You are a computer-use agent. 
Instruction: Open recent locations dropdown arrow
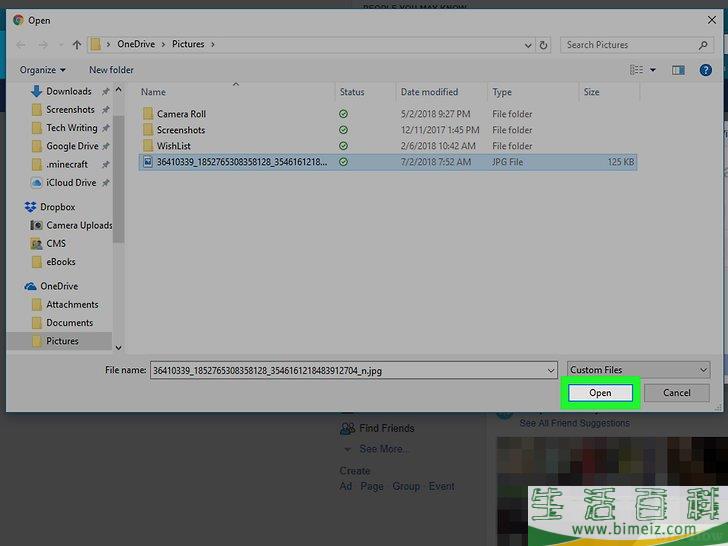(61, 45)
